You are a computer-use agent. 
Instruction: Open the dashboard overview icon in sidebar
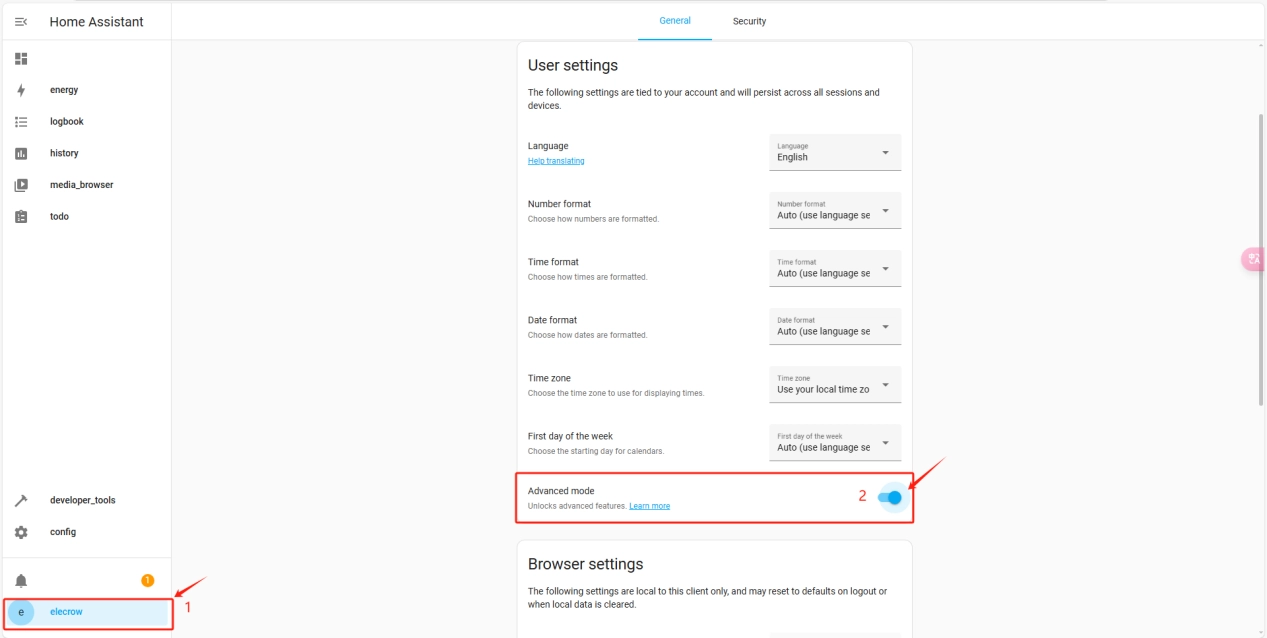point(21,59)
